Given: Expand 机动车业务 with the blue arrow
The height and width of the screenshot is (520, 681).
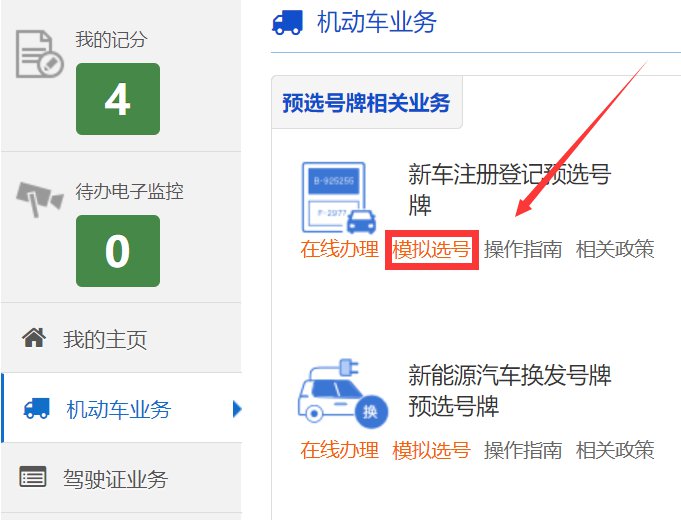Looking at the screenshot, I should click(x=237, y=409).
